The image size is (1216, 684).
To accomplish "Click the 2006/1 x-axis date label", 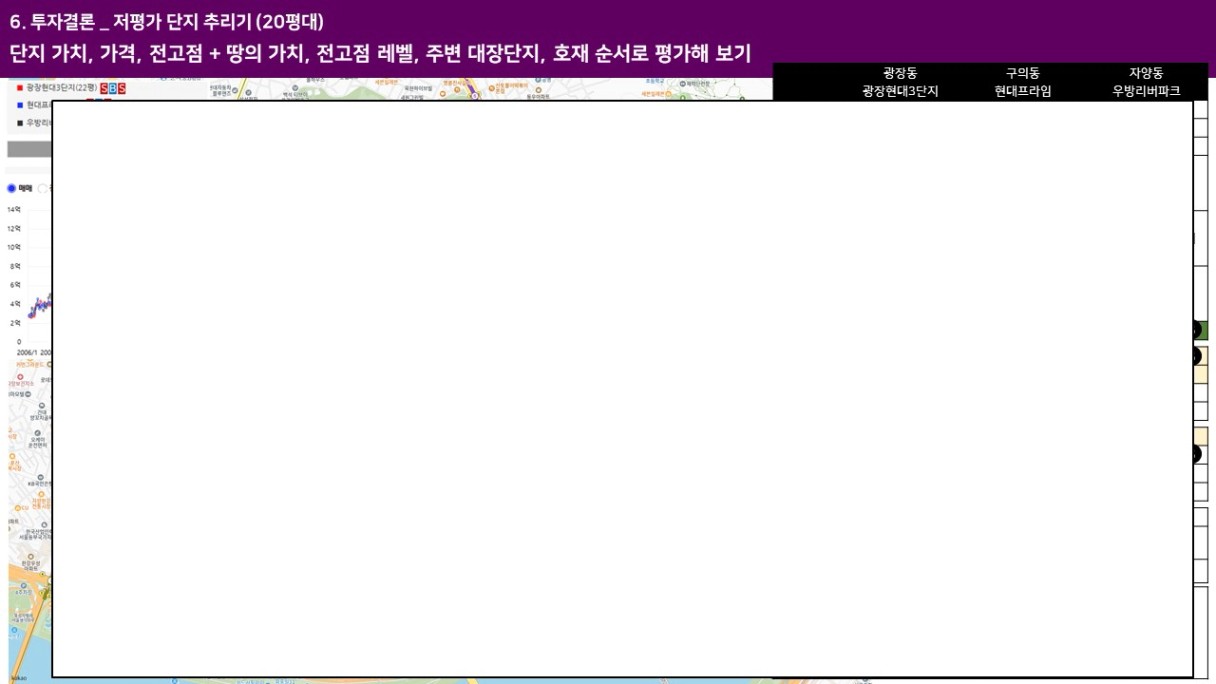I will (25, 352).
